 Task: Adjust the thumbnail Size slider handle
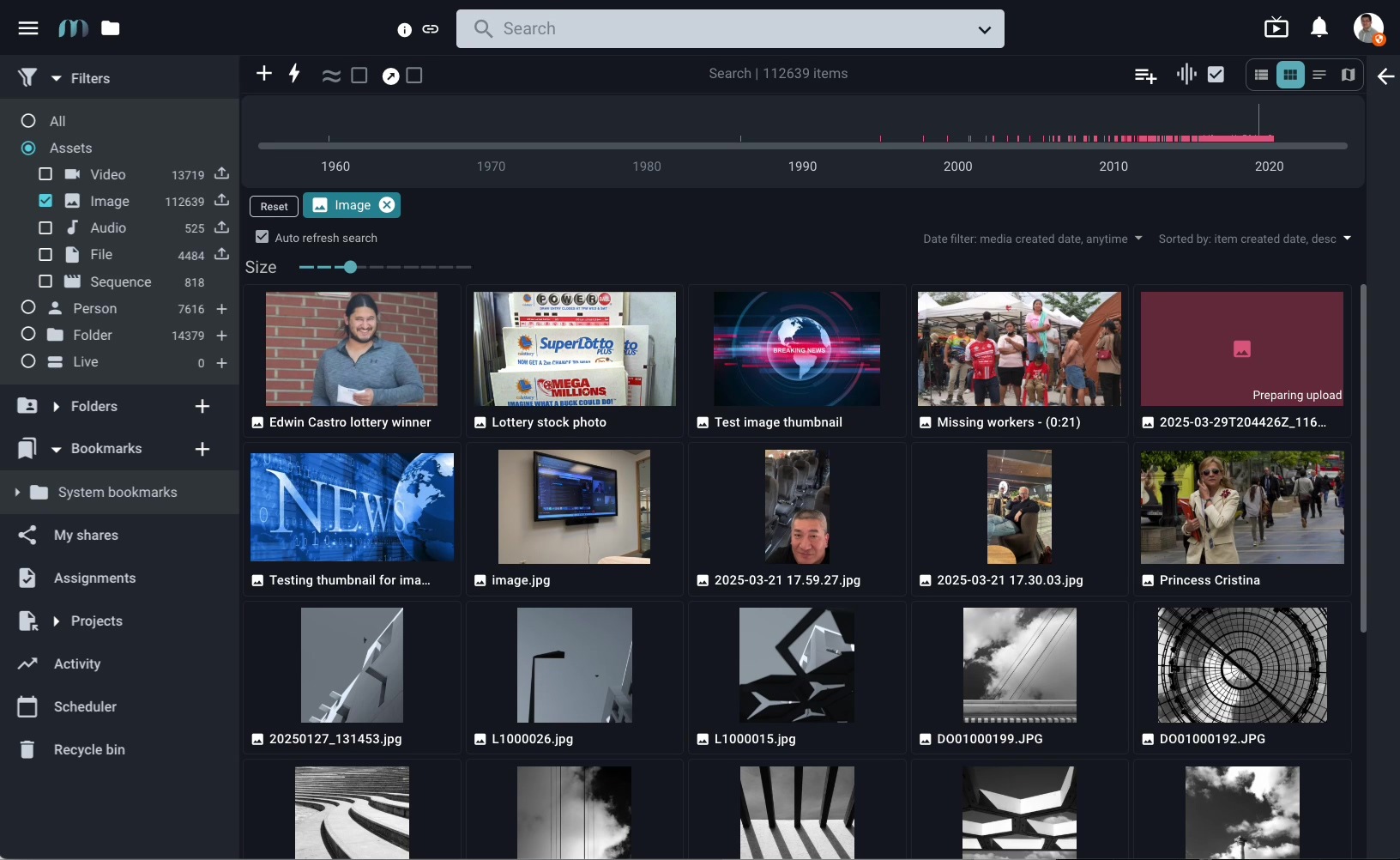click(x=350, y=267)
